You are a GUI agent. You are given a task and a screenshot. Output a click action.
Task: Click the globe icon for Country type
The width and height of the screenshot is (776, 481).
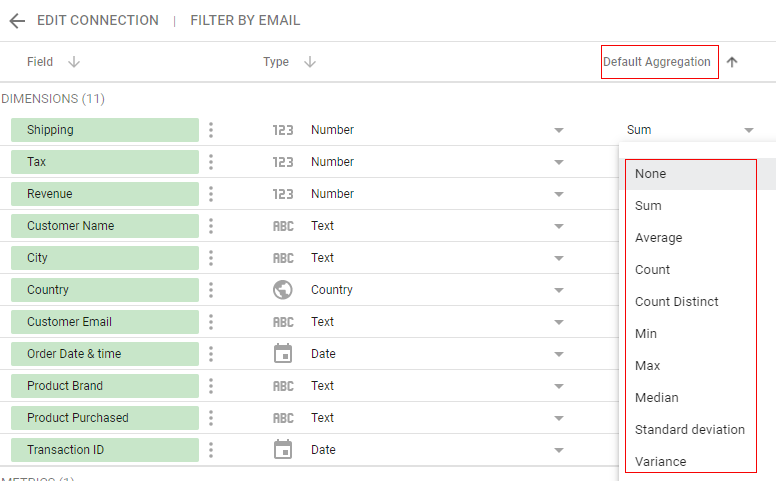283,290
